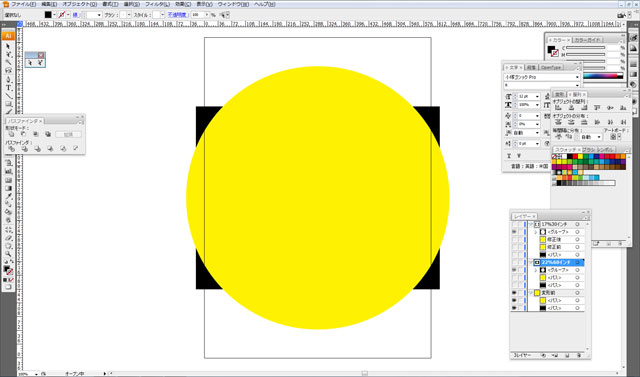640x377 pixels.
Task: Toggle visibility of 17%30インチ layer
Action: (x=514, y=224)
